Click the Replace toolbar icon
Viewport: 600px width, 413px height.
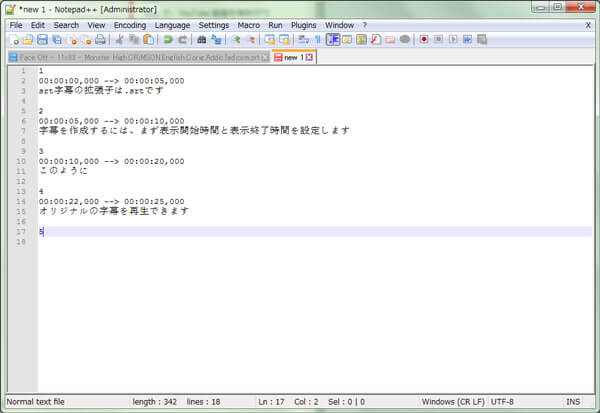coord(216,39)
